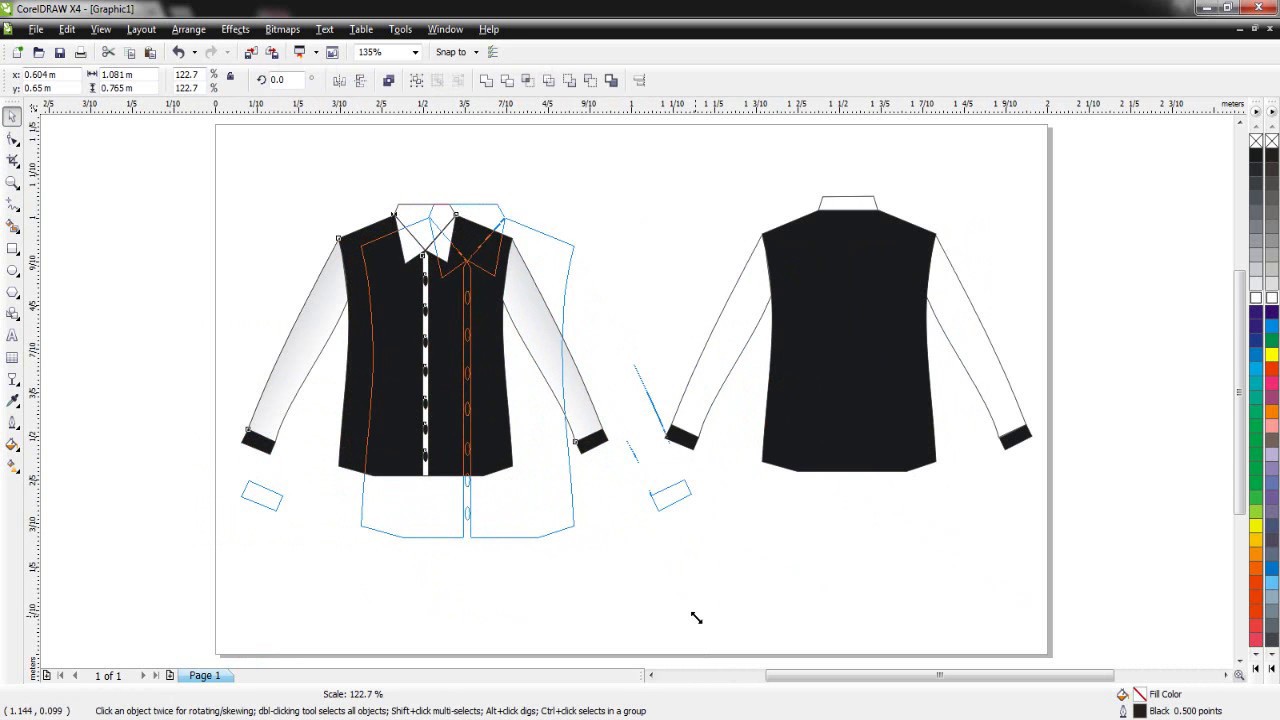This screenshot has width=1280, height=720.
Task: Open the Options icon beside Snap to
Action: pyautogui.click(x=492, y=52)
